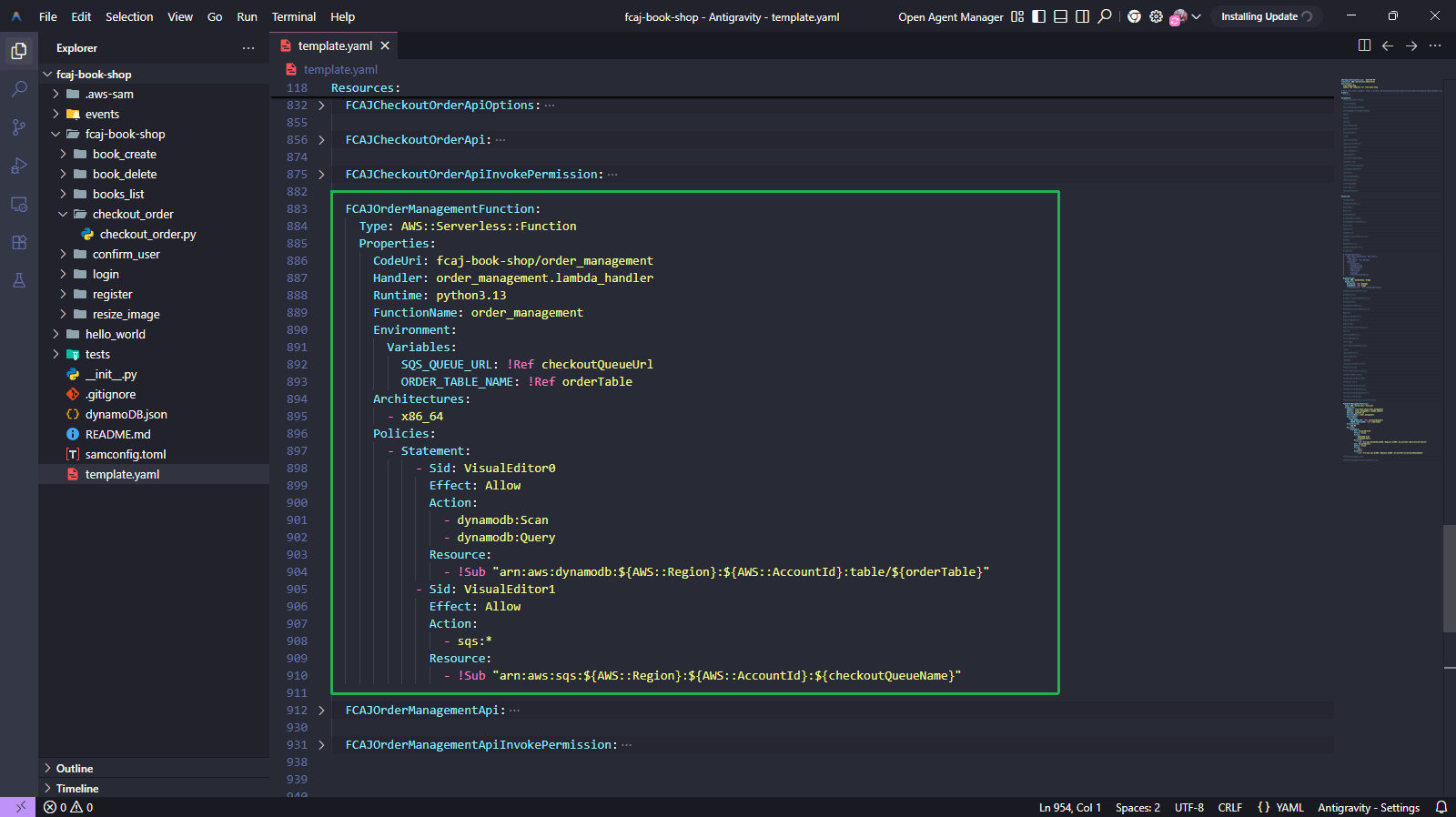Image resolution: width=1456 pixels, height=817 pixels.
Task: Open dynamoDB.json file
Action: pyautogui.click(x=154, y=415)
